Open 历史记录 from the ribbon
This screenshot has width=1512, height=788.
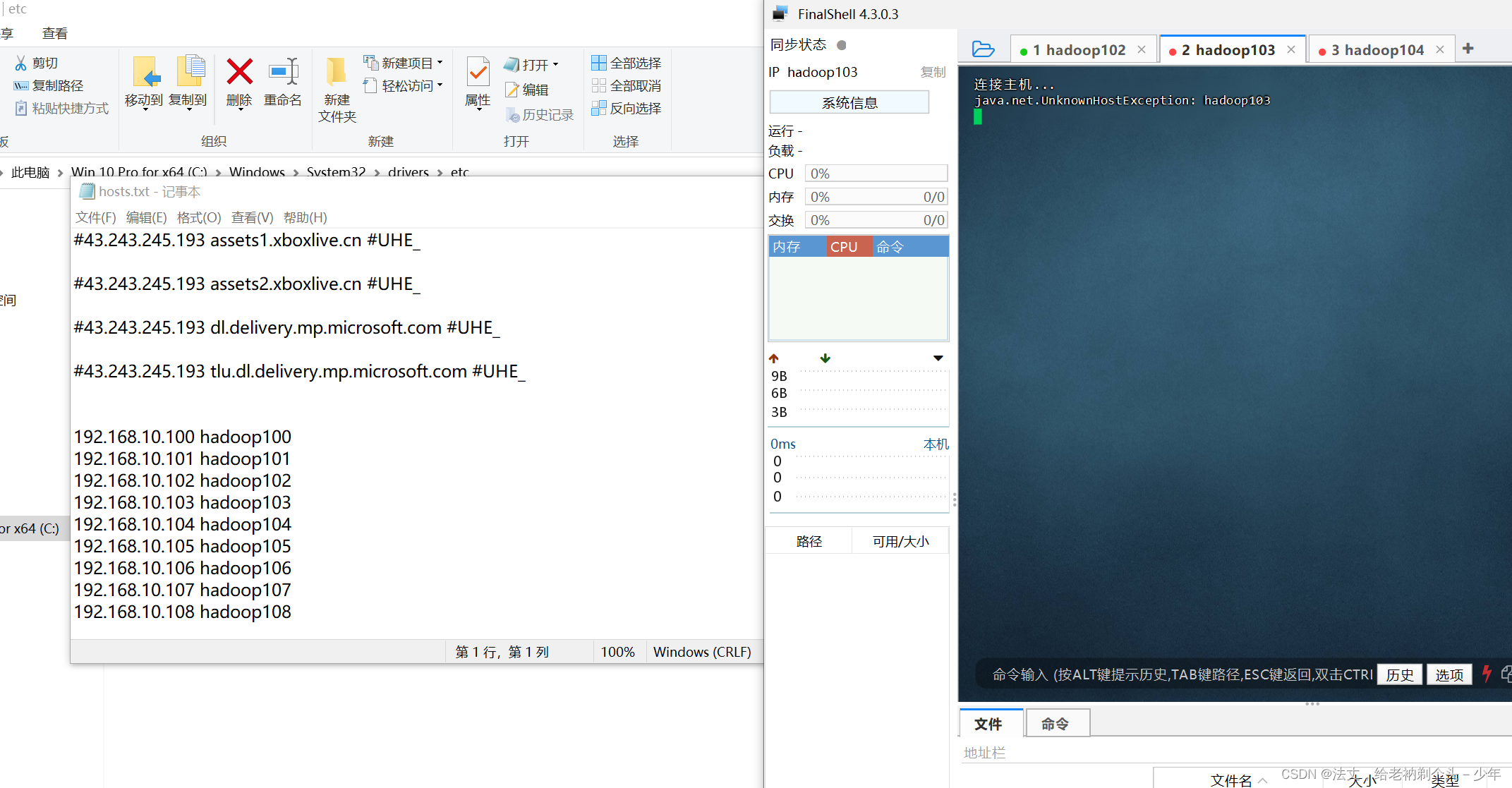[540, 114]
